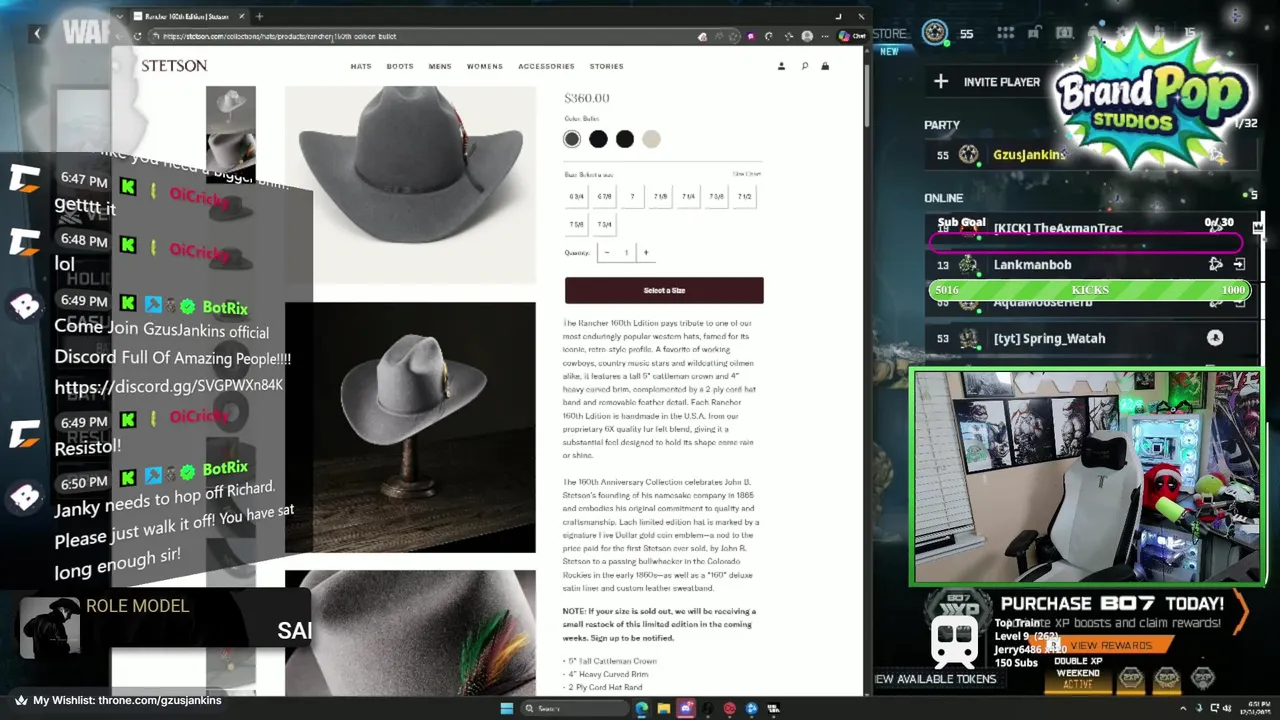
Task: Open the Stetson shopping bag icon
Action: tap(825, 66)
